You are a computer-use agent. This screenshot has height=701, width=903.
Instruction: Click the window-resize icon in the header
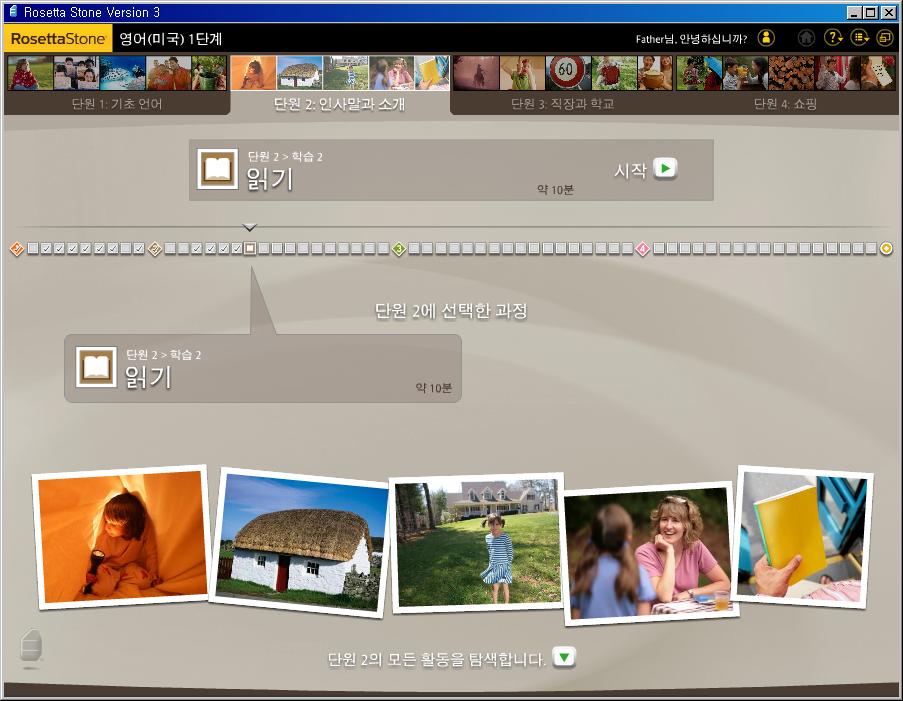pyautogui.click(x=885, y=38)
